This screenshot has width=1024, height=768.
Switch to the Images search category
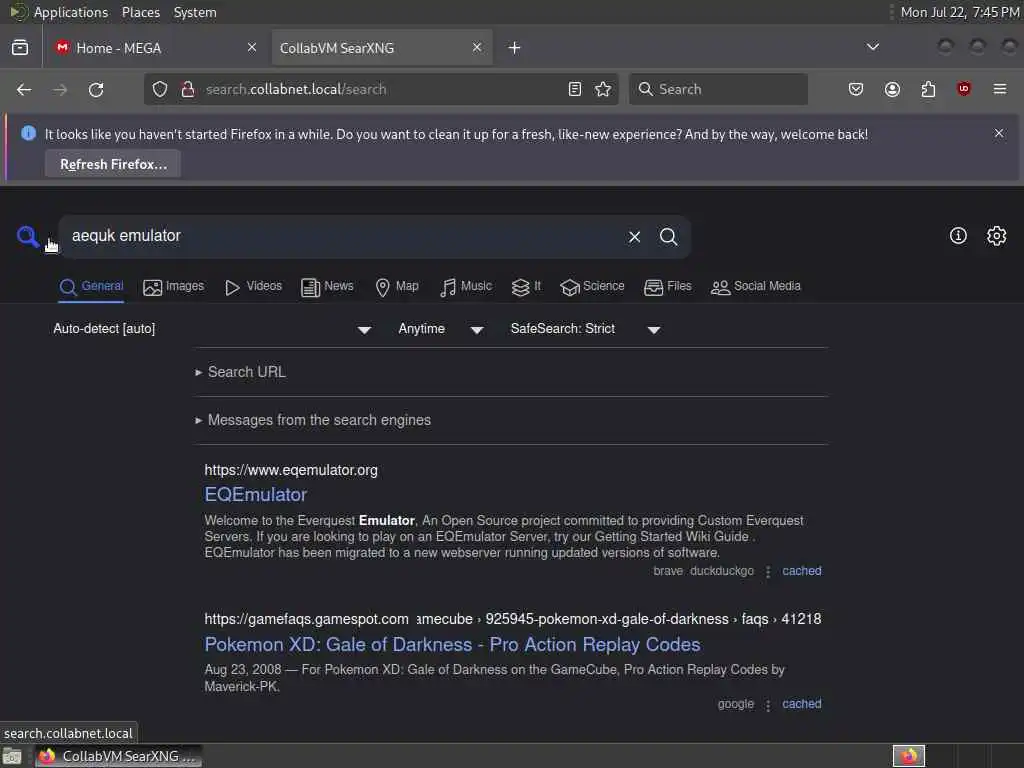click(174, 287)
